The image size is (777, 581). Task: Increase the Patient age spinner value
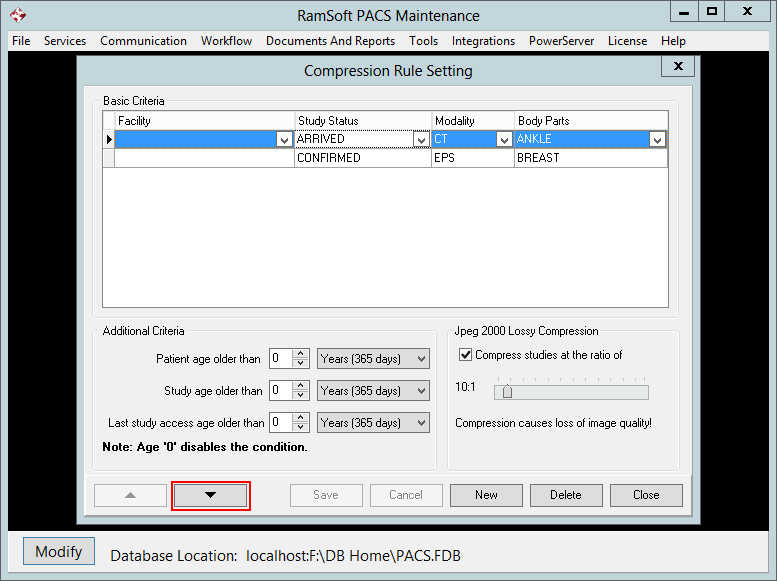click(300, 354)
